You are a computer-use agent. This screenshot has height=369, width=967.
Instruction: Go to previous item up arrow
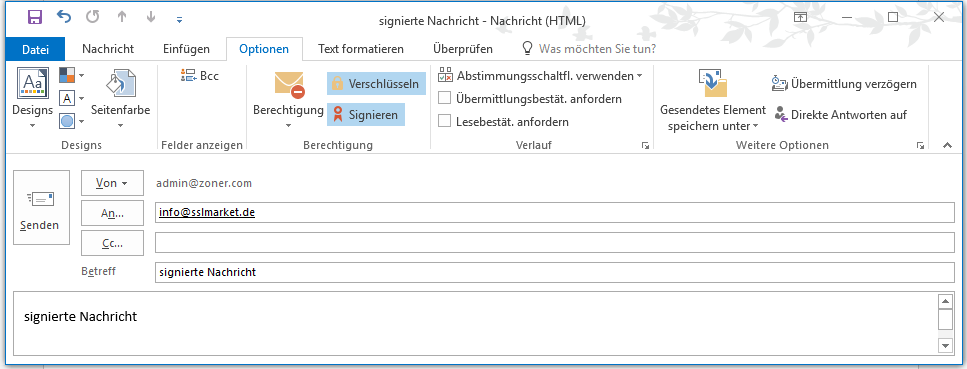[122, 18]
